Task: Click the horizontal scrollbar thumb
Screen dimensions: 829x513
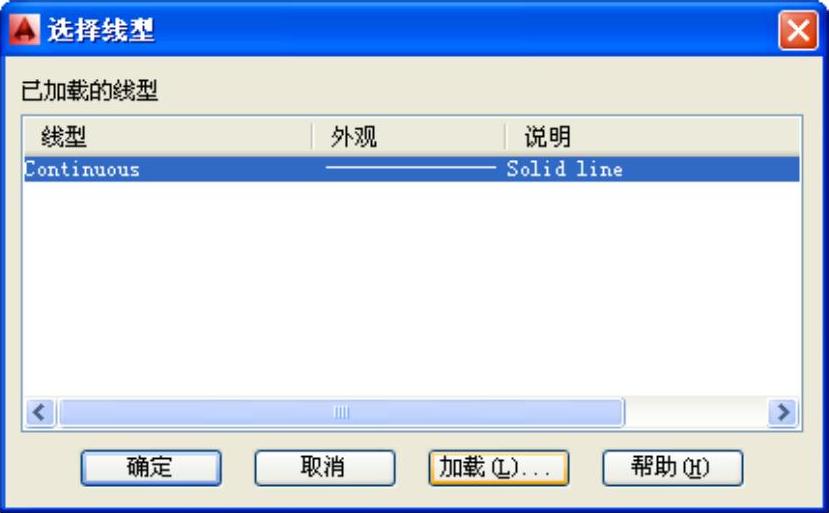Action: coord(341,412)
